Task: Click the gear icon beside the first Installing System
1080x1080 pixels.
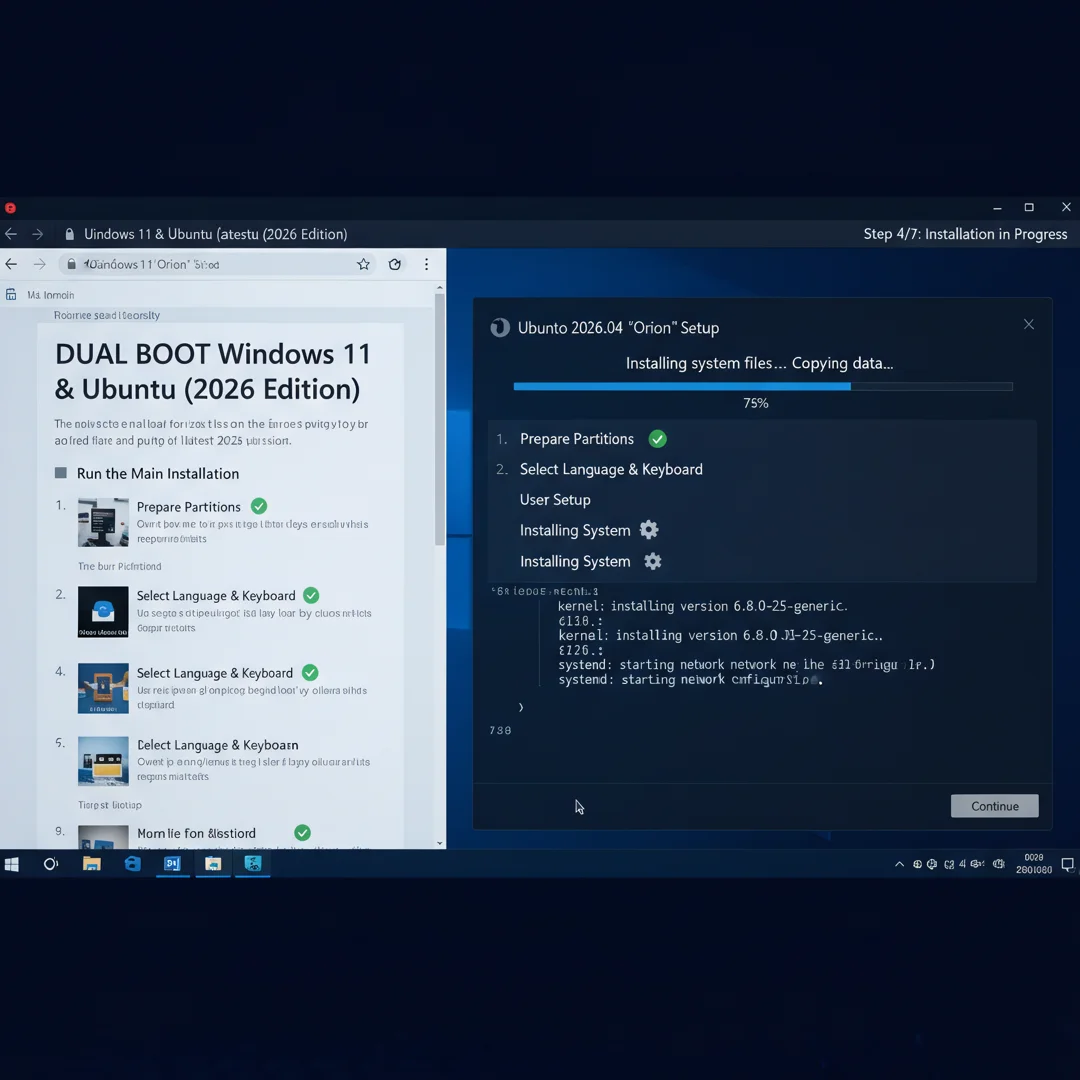Action: [649, 530]
